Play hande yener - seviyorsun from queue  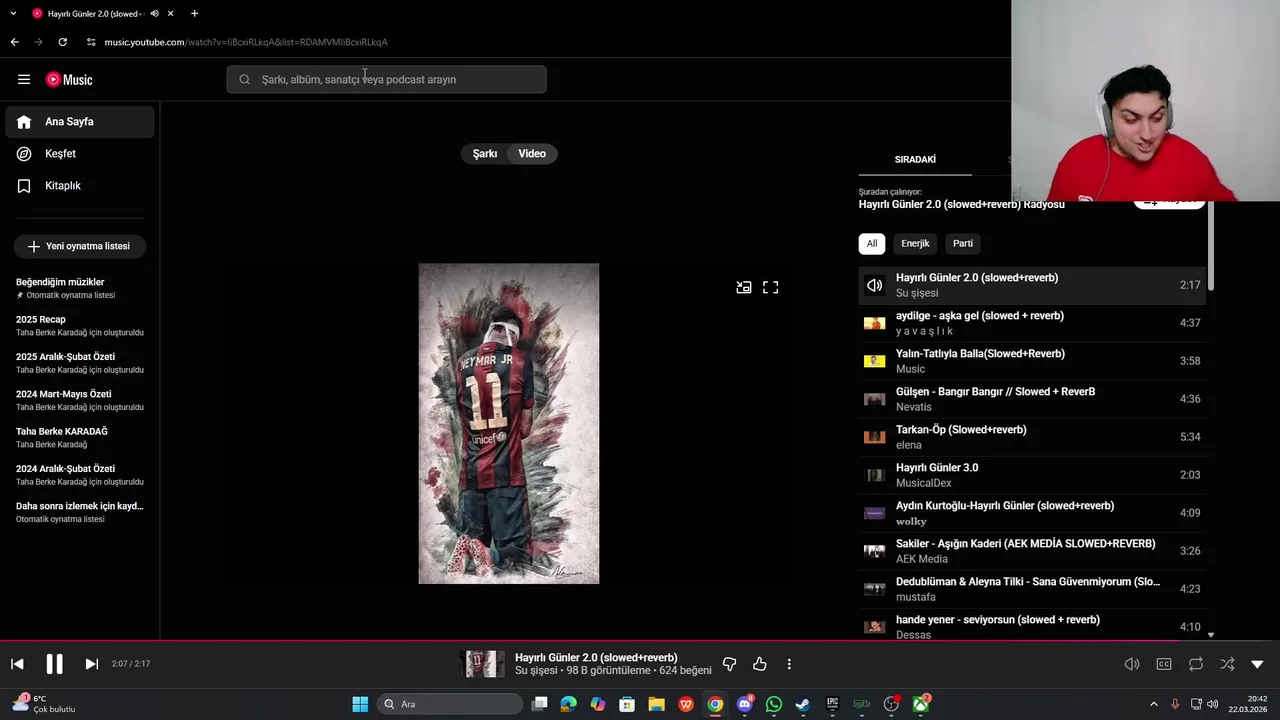(1032, 627)
